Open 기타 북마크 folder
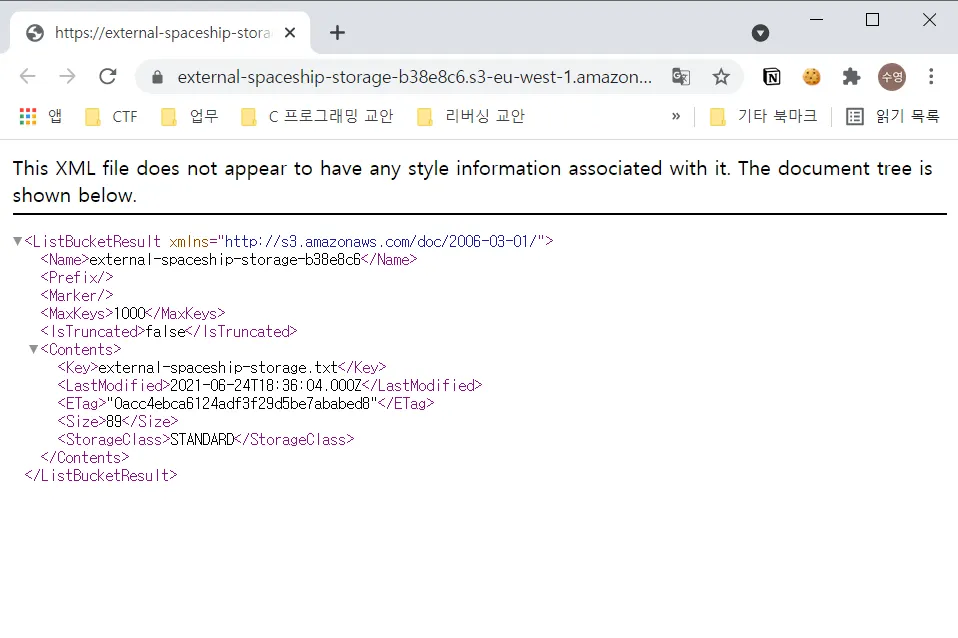This screenshot has height=638, width=958. tap(764, 116)
